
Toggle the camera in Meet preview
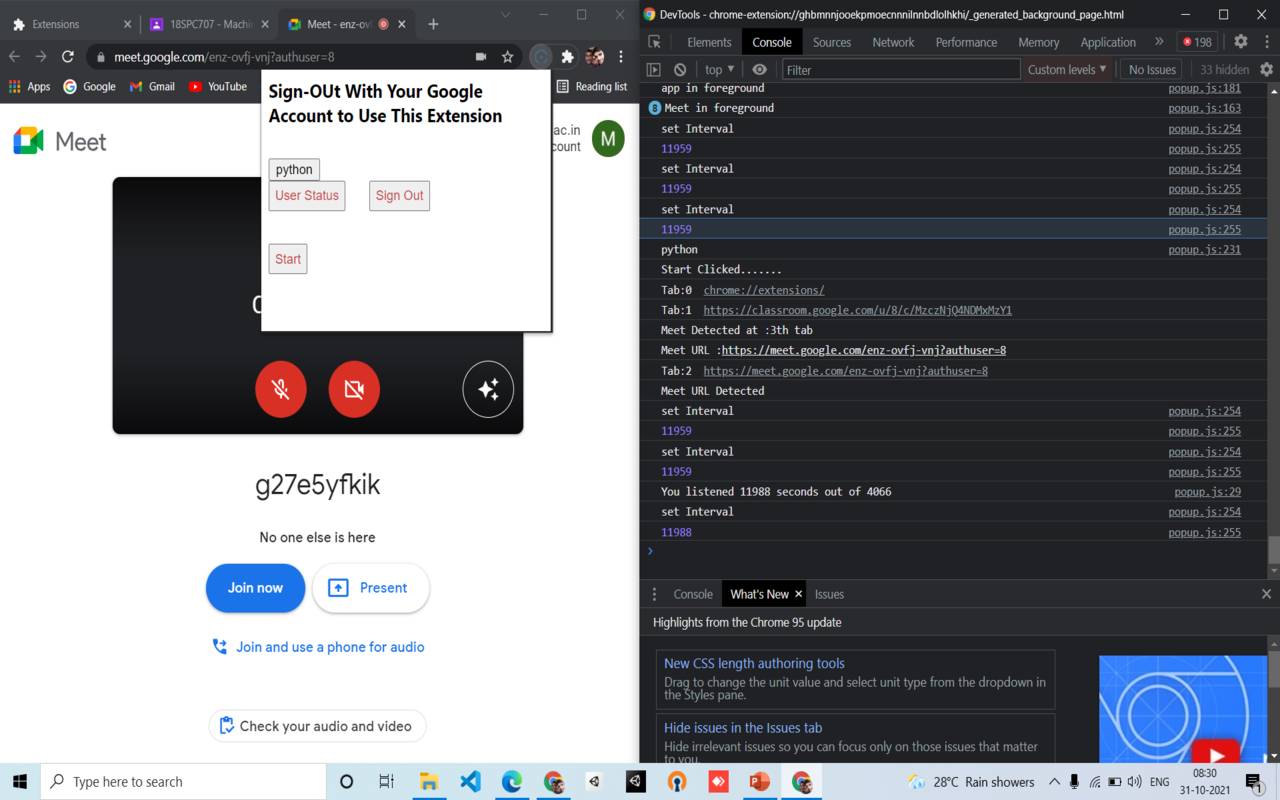[x=354, y=389]
